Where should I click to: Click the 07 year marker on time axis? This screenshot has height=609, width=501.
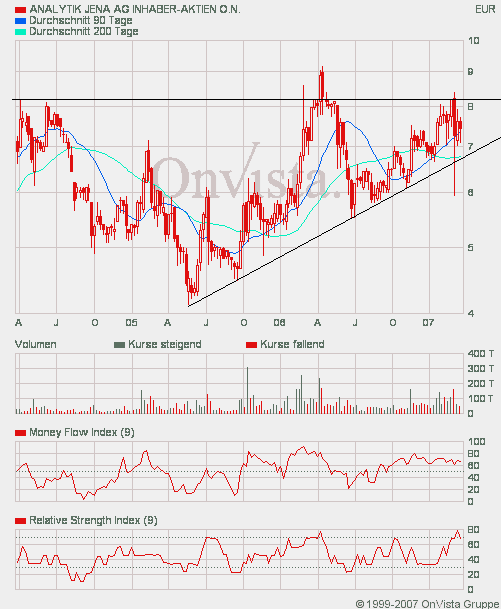pos(428,323)
